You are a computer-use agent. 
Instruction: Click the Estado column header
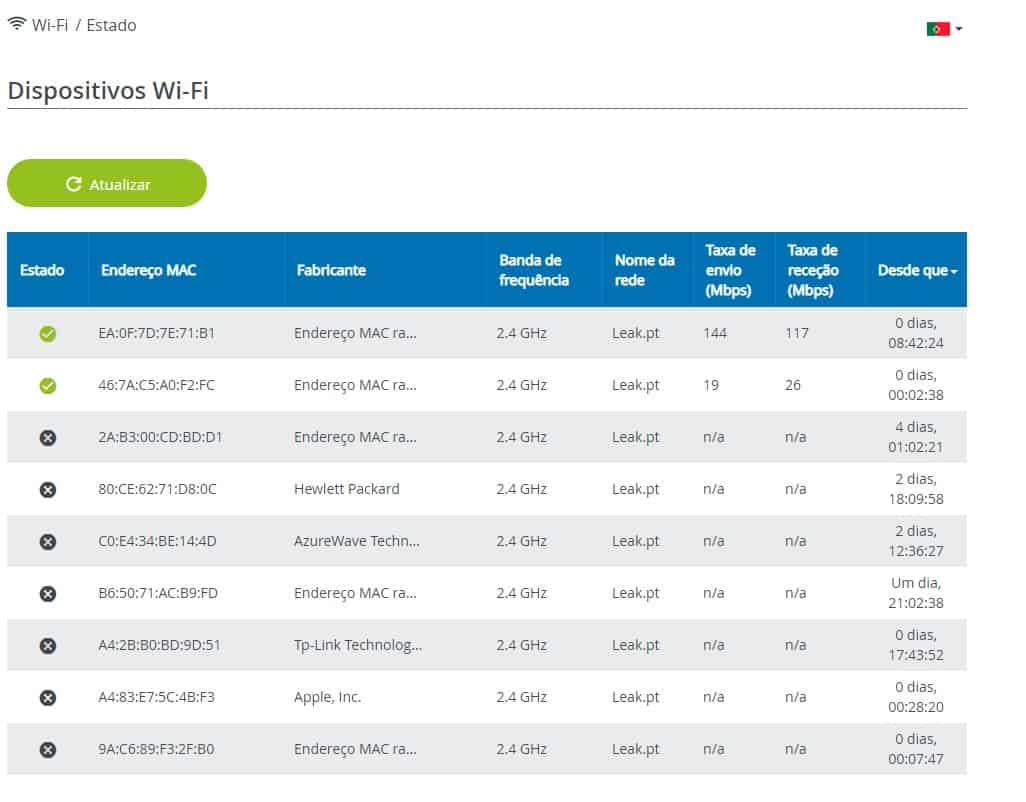[x=42, y=271]
